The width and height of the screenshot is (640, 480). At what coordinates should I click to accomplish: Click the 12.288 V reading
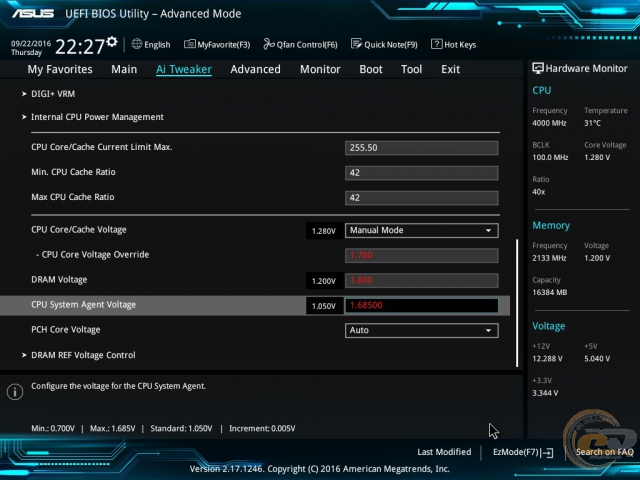(547, 359)
